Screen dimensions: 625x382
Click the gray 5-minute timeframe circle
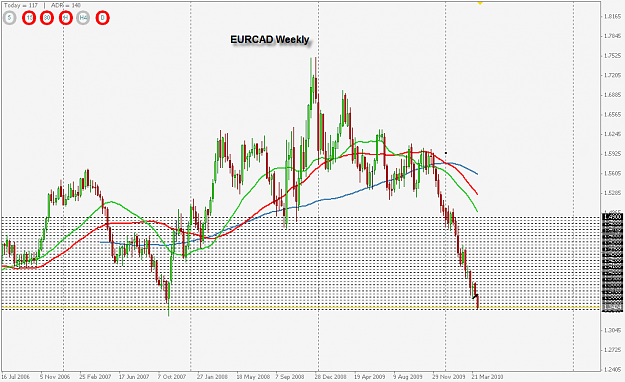tap(10, 18)
